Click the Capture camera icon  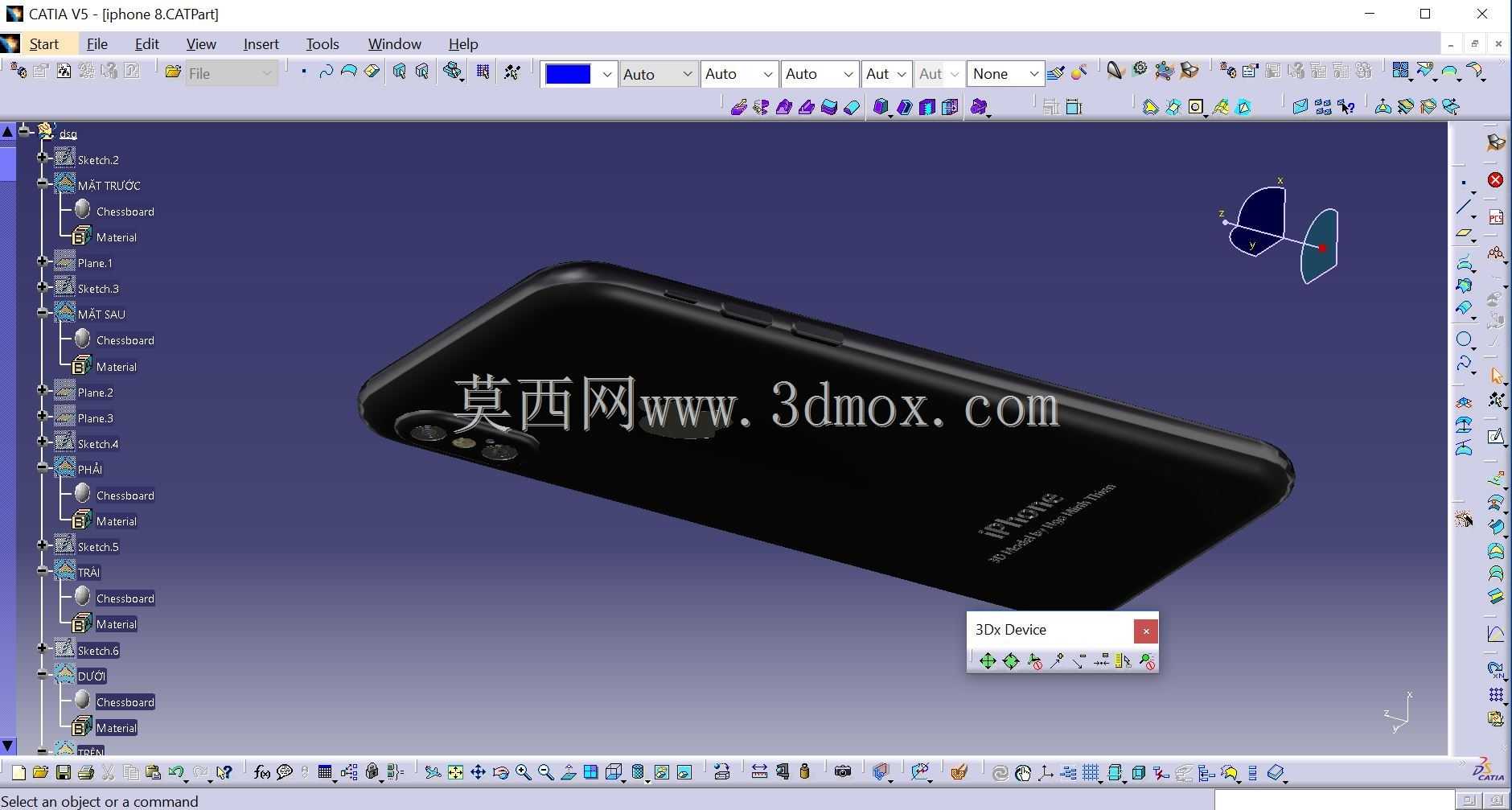point(842,772)
